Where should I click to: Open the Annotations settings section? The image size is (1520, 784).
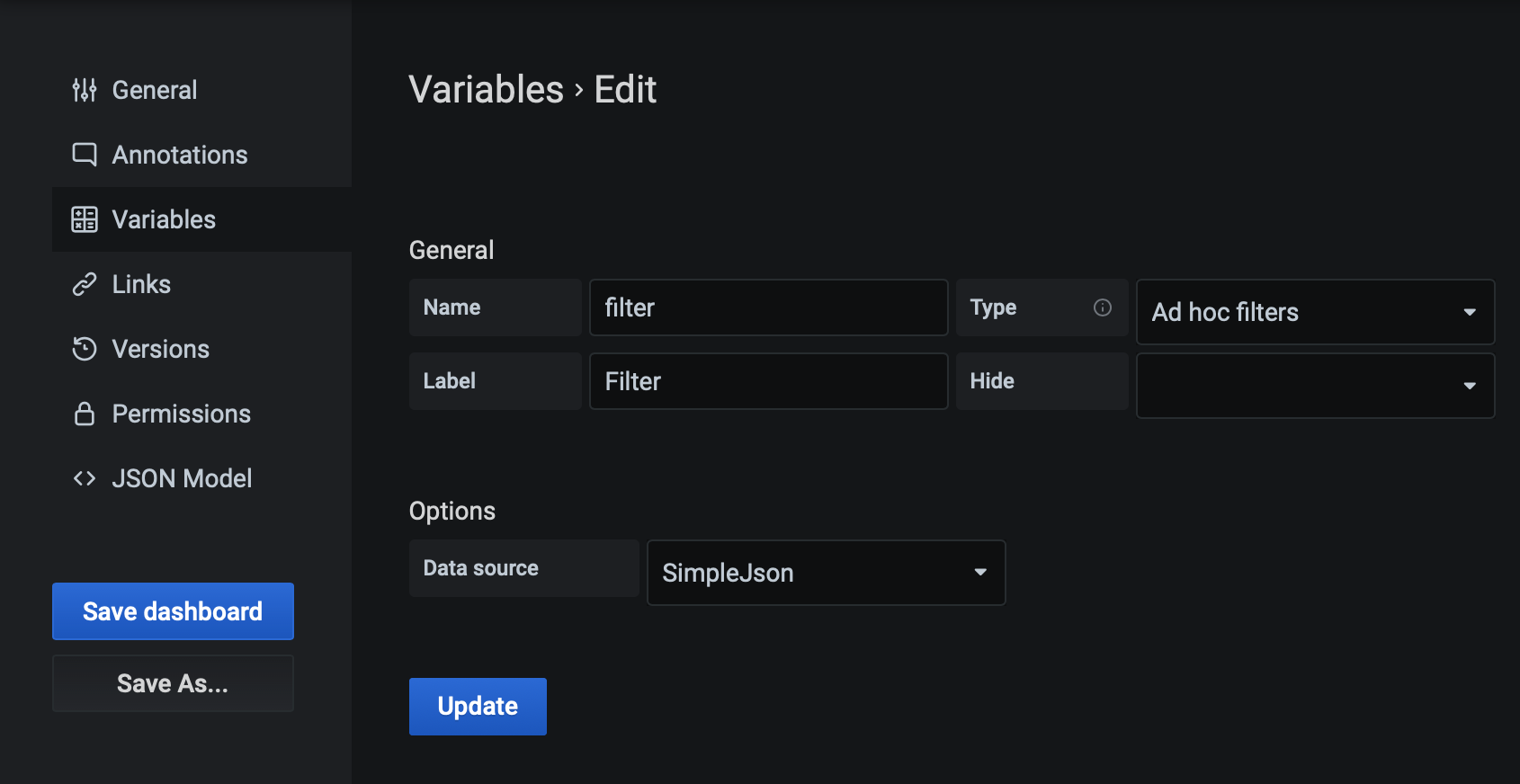[180, 155]
